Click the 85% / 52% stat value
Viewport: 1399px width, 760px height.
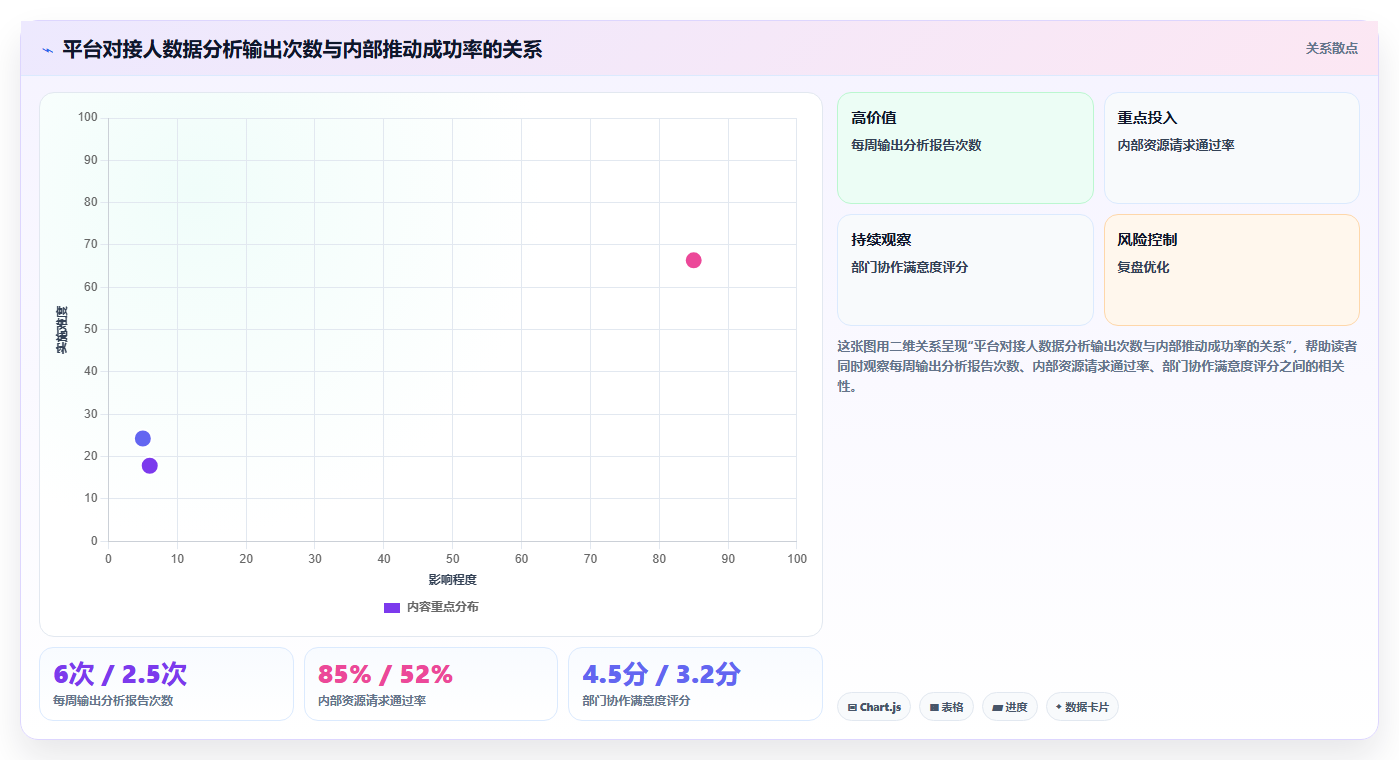coord(385,674)
